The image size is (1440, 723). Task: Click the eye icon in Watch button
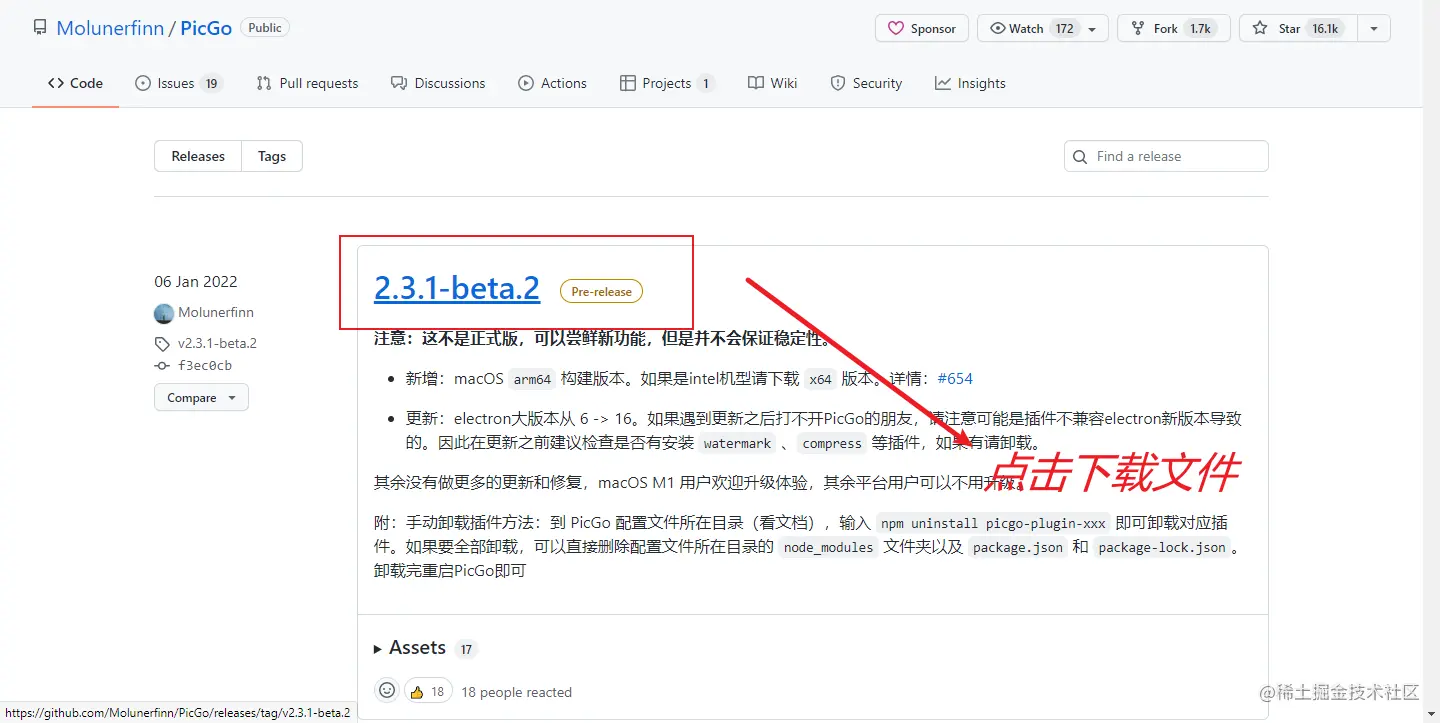(x=997, y=29)
